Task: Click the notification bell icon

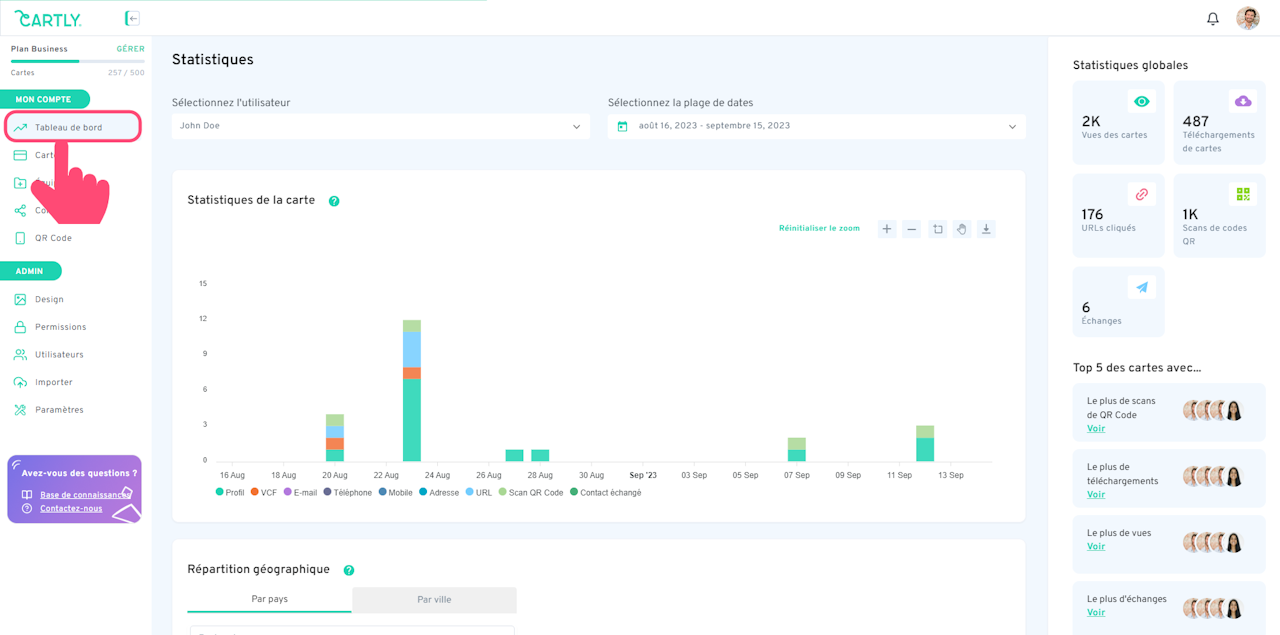Action: (1213, 19)
